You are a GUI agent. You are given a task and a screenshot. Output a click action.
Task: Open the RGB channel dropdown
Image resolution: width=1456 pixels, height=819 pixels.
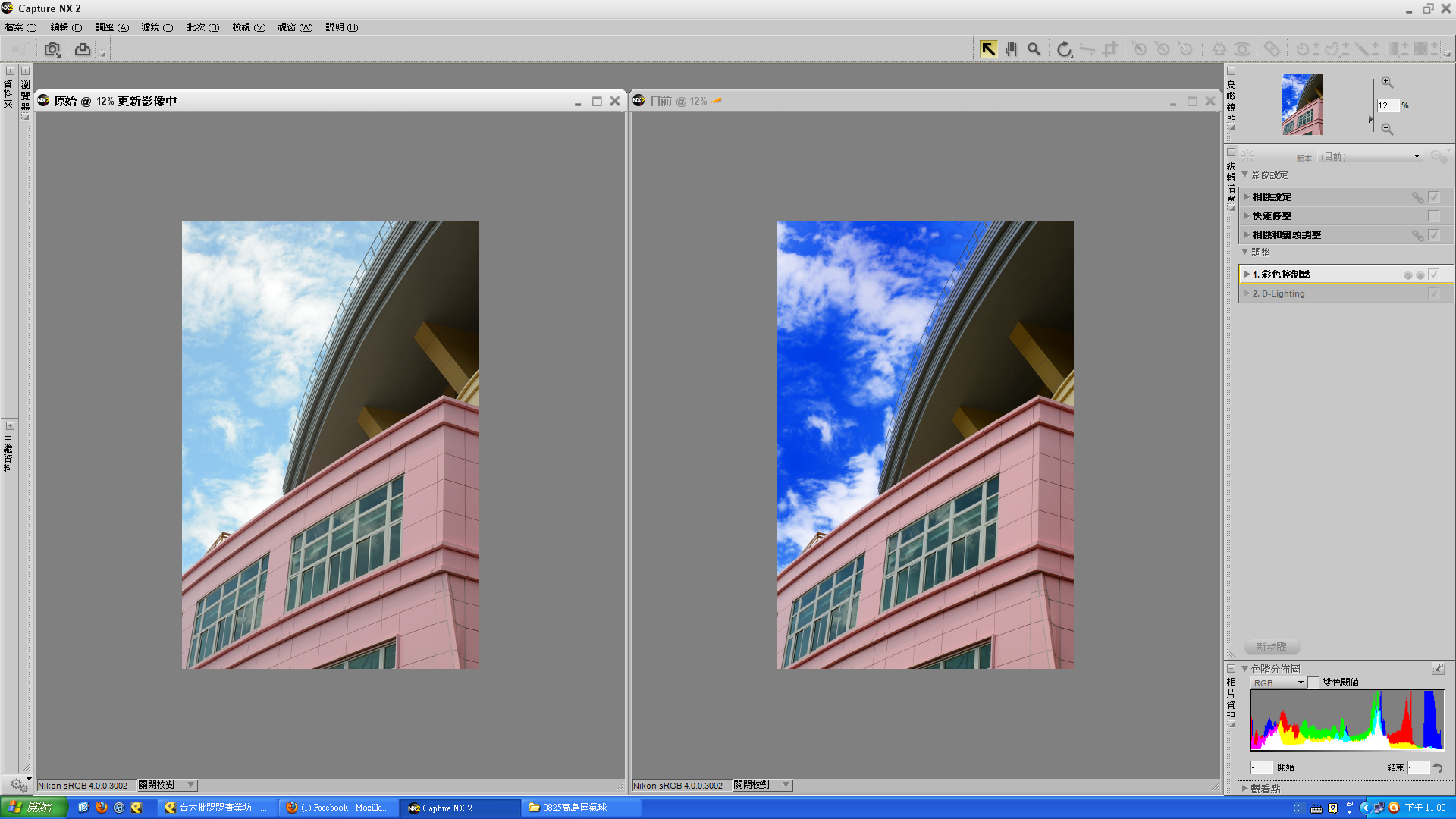[x=1279, y=683]
